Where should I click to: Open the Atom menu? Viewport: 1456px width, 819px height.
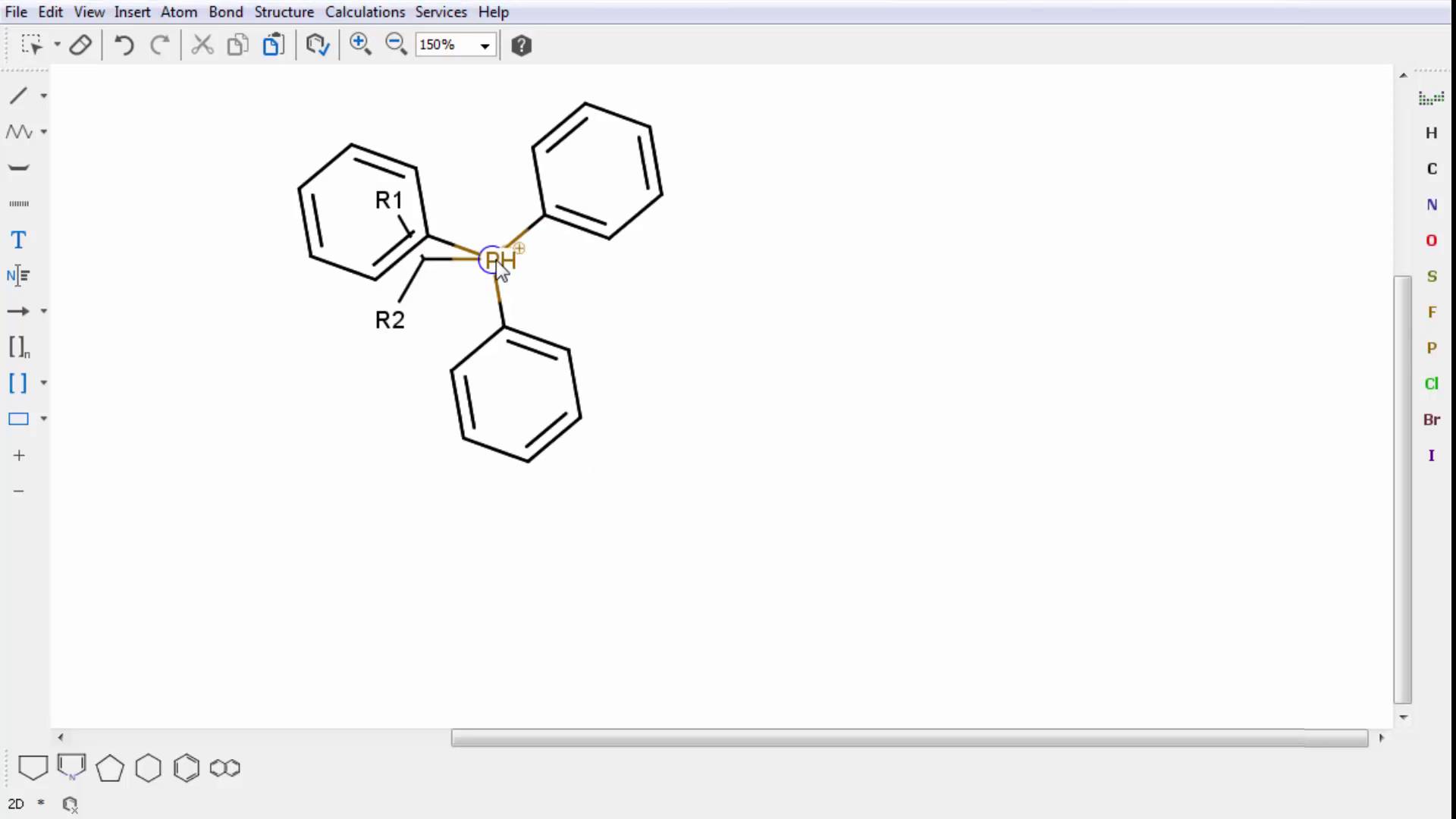click(x=179, y=12)
